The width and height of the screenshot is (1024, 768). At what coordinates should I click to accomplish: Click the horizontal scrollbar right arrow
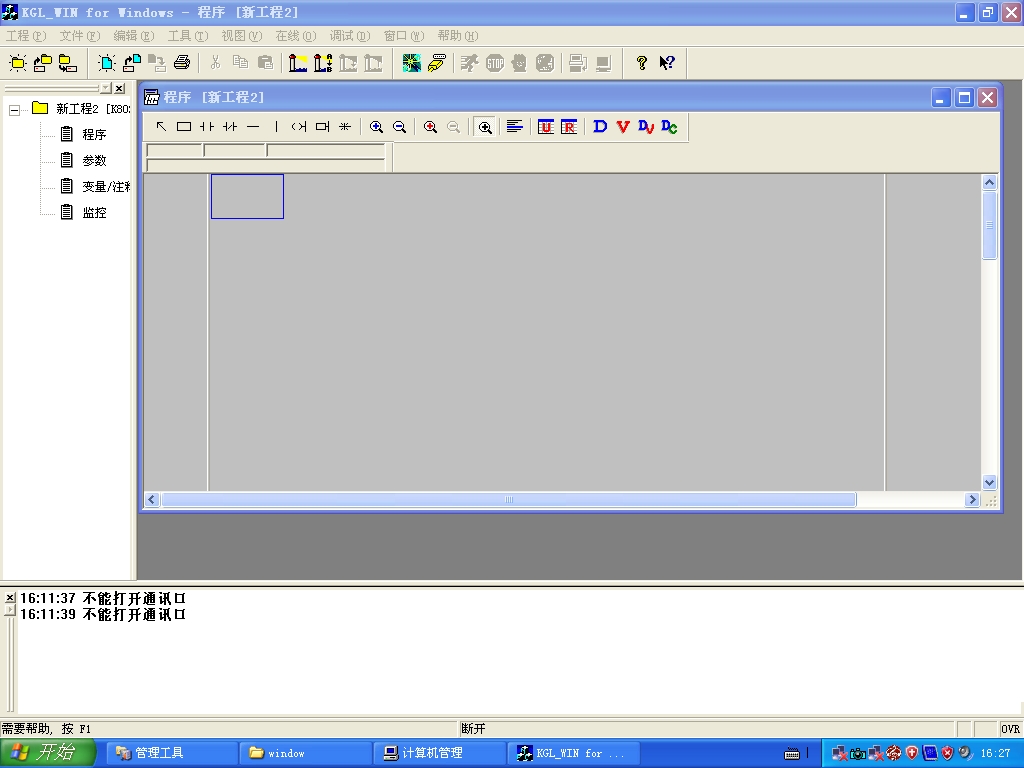tap(972, 500)
